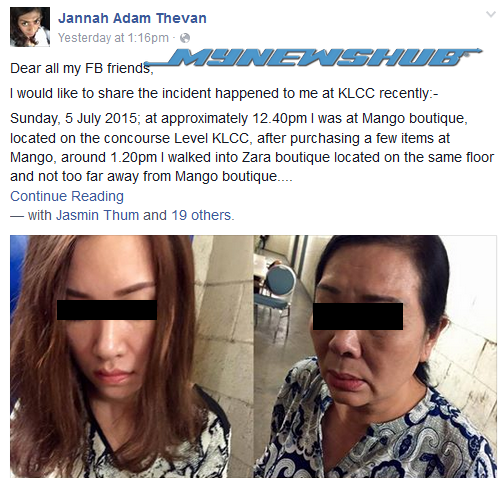
Task: Open Jannah Adam Thevan's profile picture
Action: (x=30, y=27)
